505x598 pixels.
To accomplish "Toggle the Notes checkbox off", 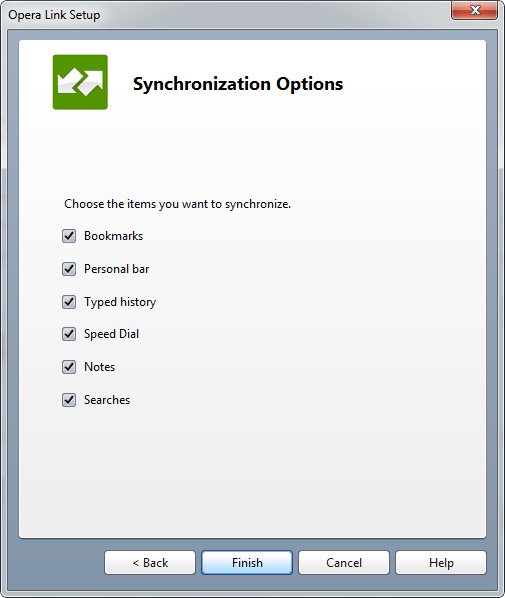I will (x=69, y=367).
